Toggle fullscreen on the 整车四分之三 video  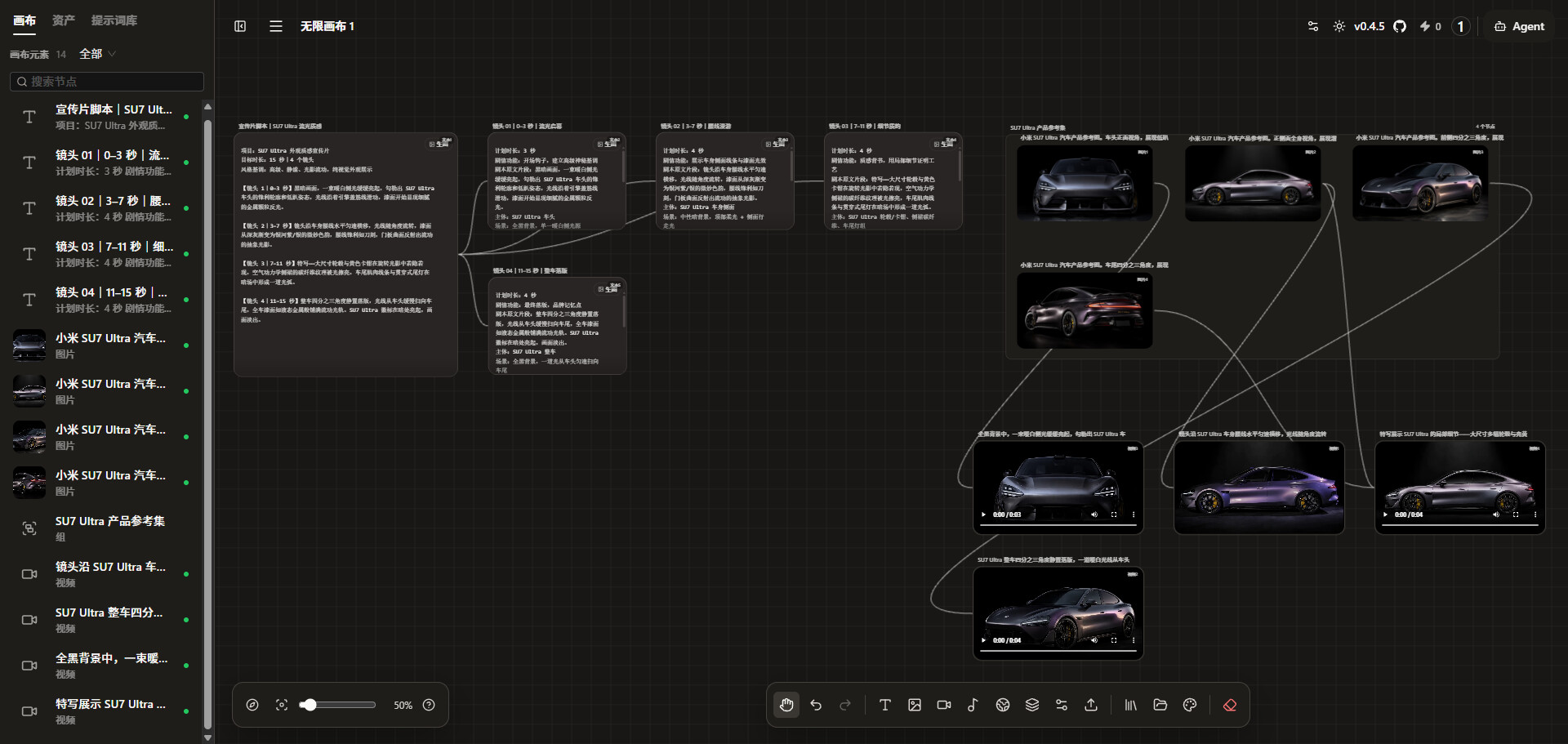click(1114, 640)
